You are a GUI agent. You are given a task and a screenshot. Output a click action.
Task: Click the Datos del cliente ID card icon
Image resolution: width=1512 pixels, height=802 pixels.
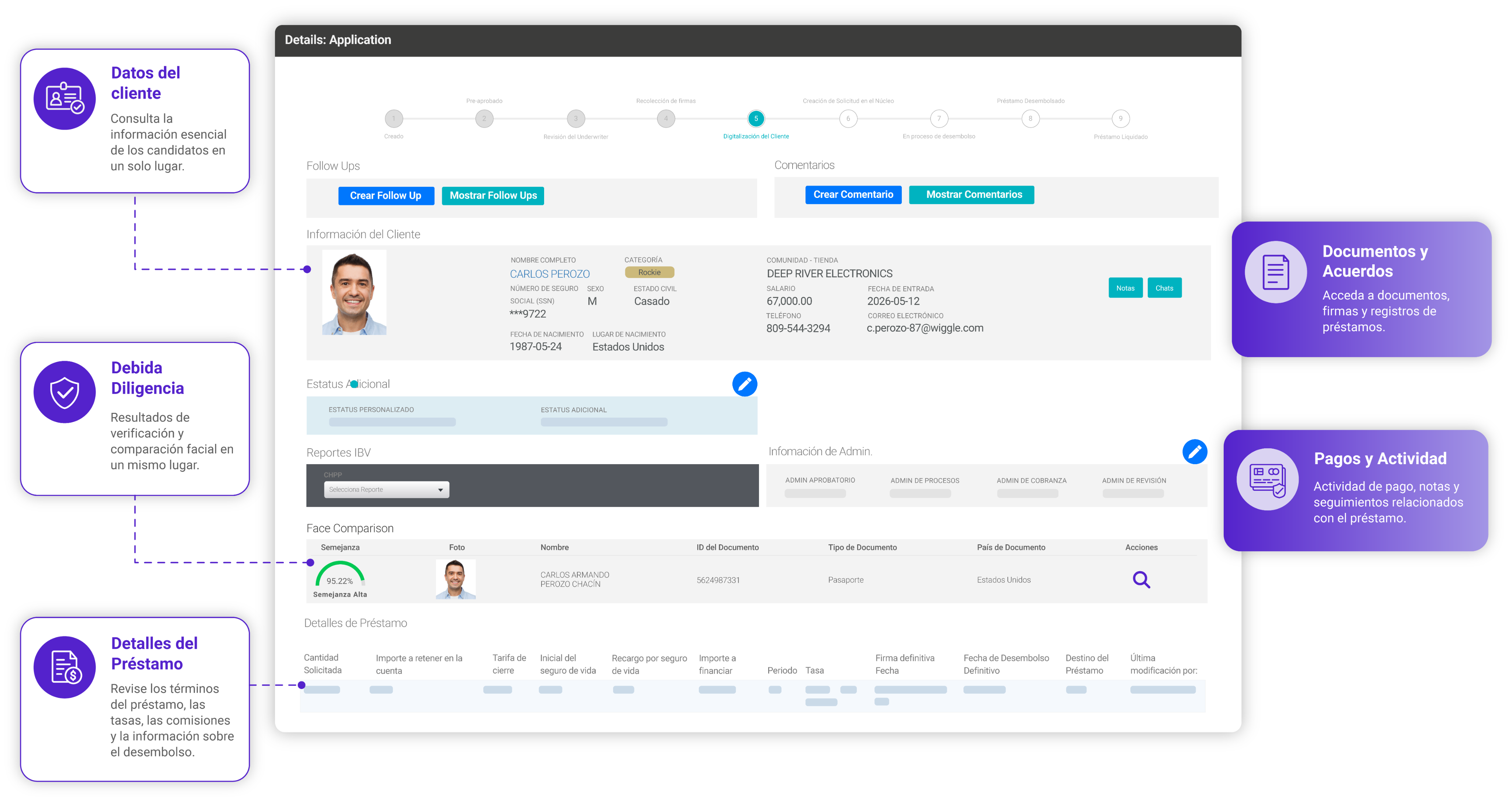[x=65, y=99]
